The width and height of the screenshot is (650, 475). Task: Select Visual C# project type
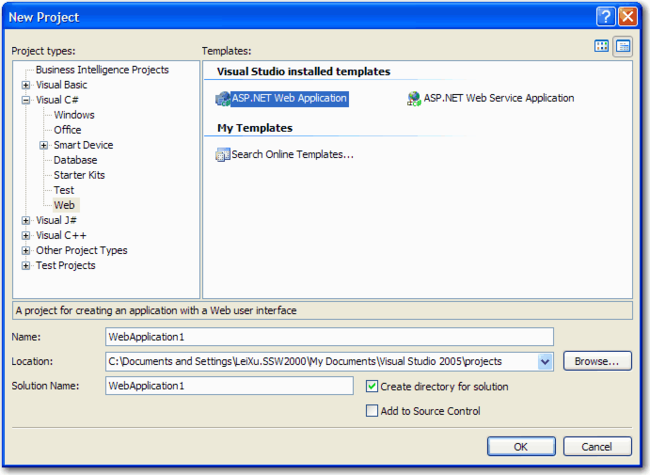57,100
